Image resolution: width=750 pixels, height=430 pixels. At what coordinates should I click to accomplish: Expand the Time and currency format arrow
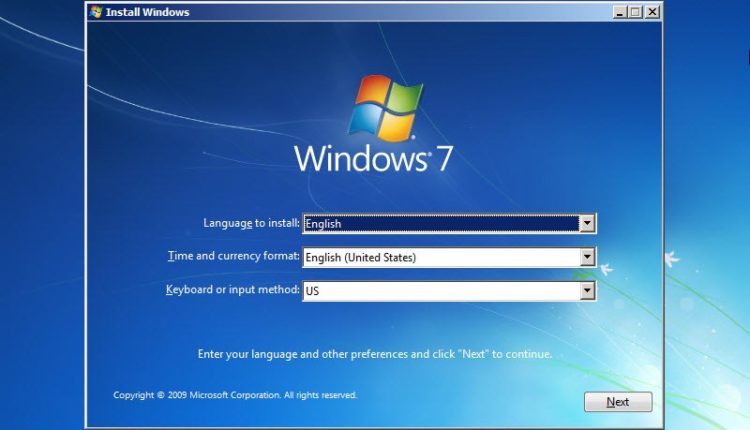coord(587,257)
